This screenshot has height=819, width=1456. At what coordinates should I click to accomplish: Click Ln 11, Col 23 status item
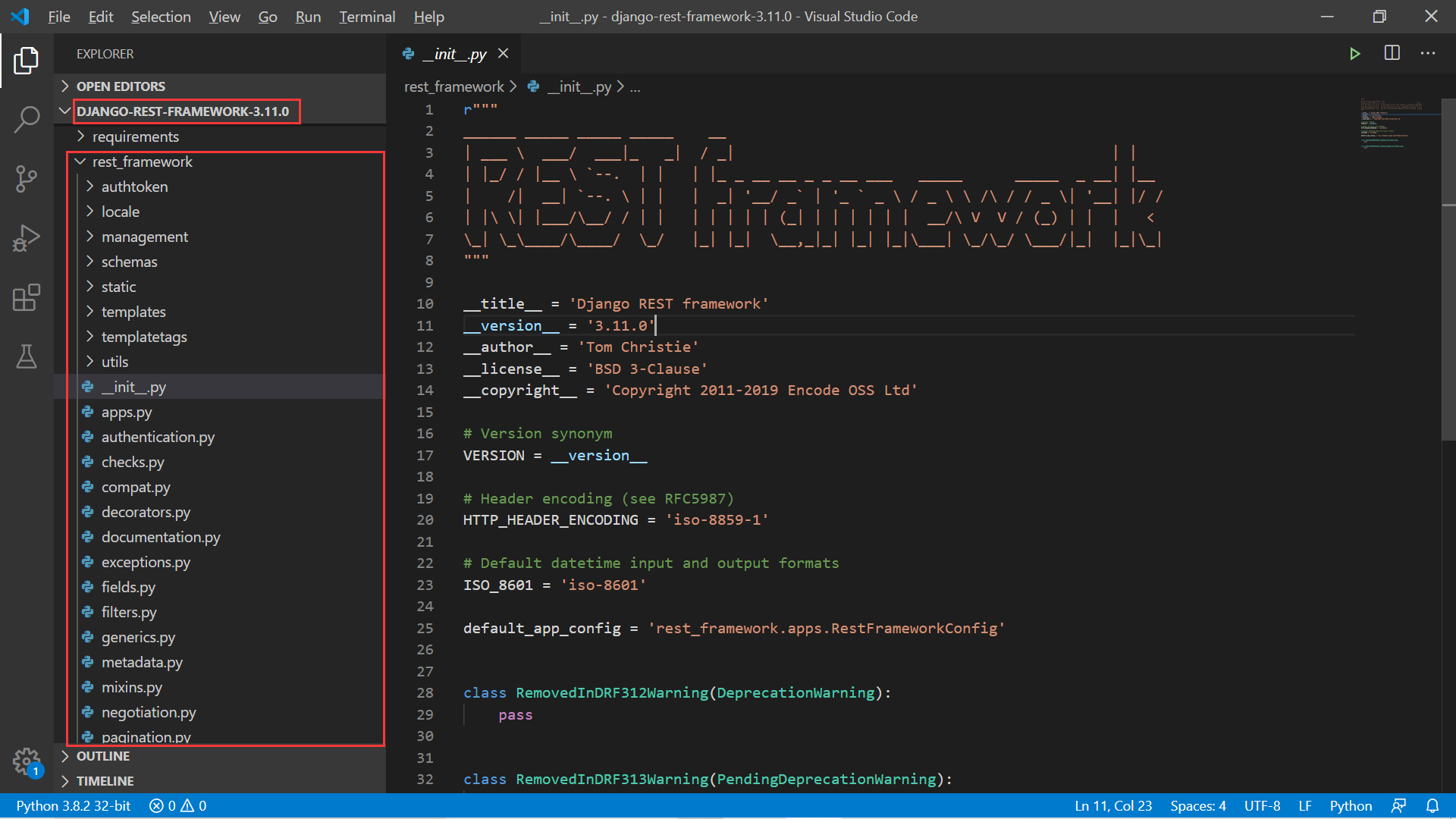coord(1113,805)
